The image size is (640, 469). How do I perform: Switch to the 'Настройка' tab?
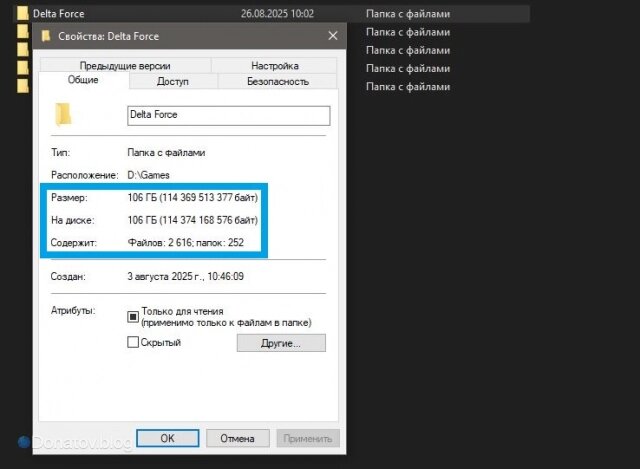[x=275, y=65]
